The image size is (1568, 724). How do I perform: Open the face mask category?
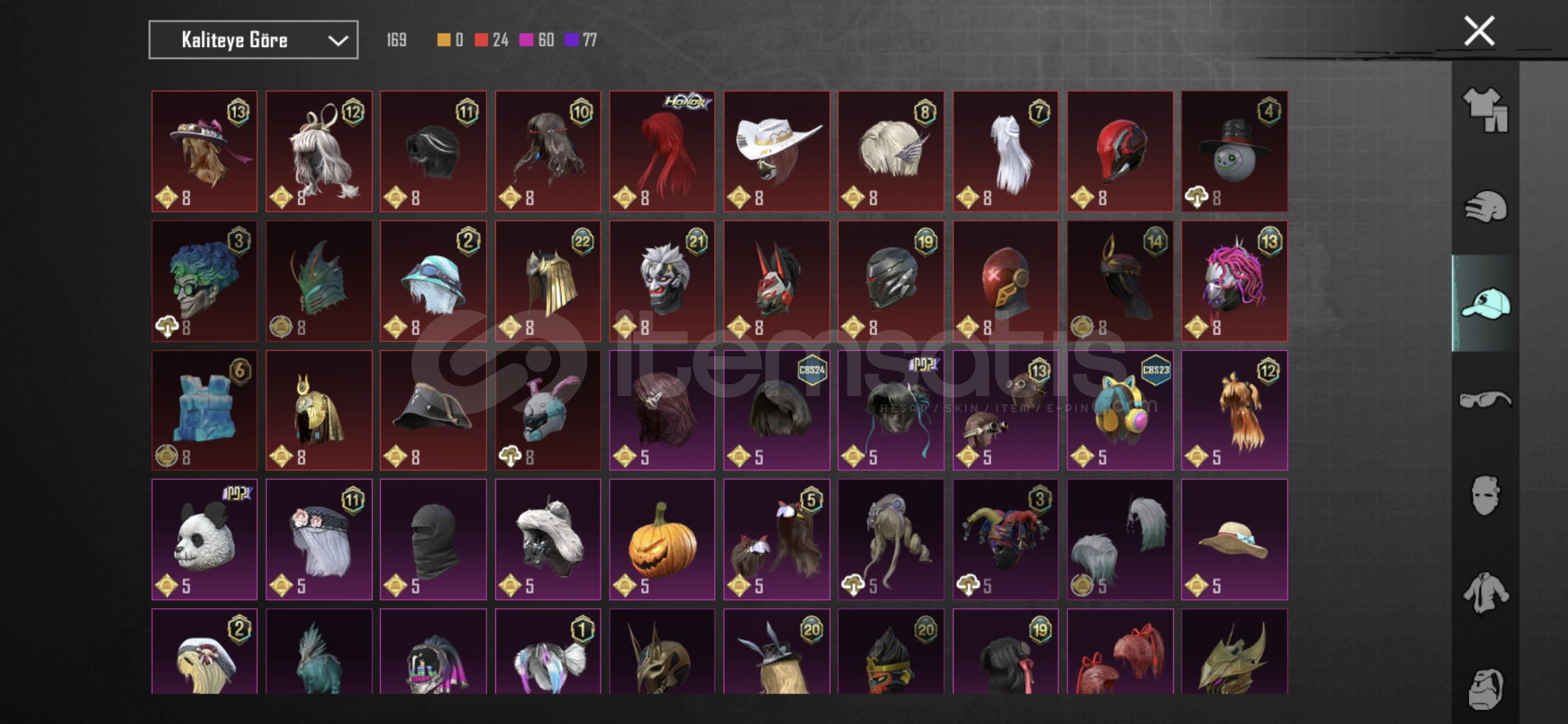click(1485, 495)
